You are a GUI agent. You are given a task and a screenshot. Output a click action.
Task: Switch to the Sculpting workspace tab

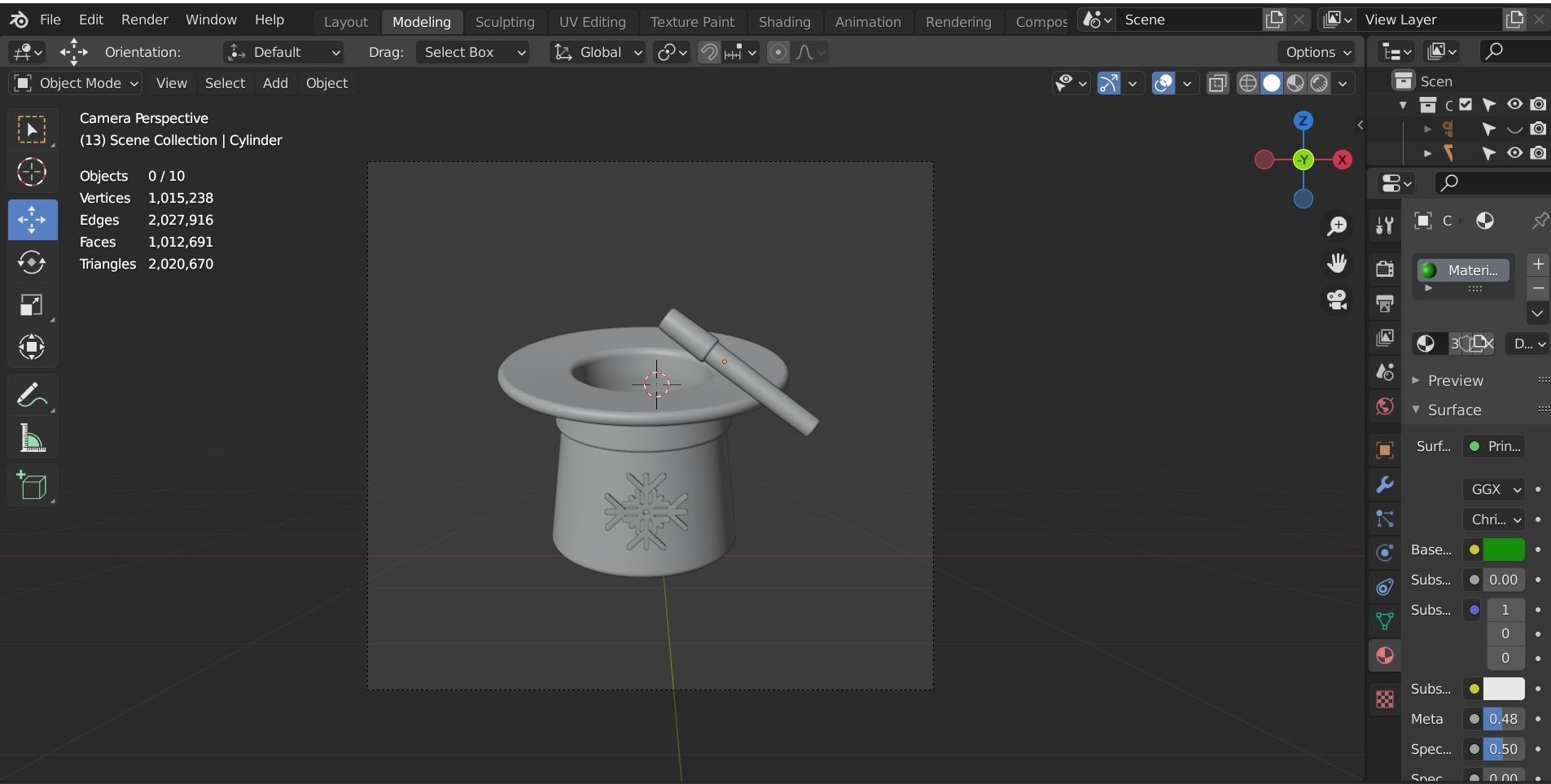tap(505, 22)
